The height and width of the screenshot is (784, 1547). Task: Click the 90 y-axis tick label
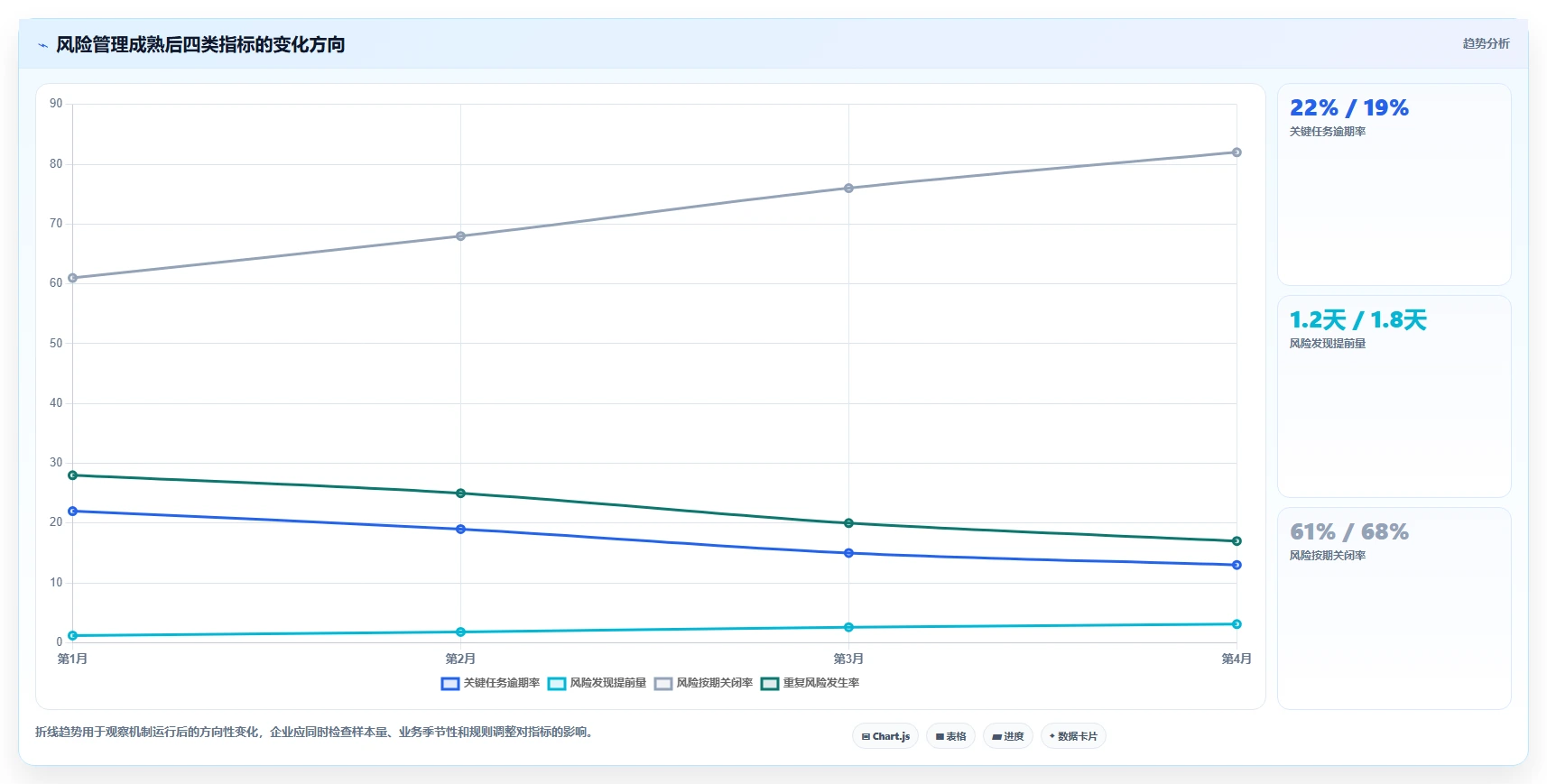click(56, 104)
